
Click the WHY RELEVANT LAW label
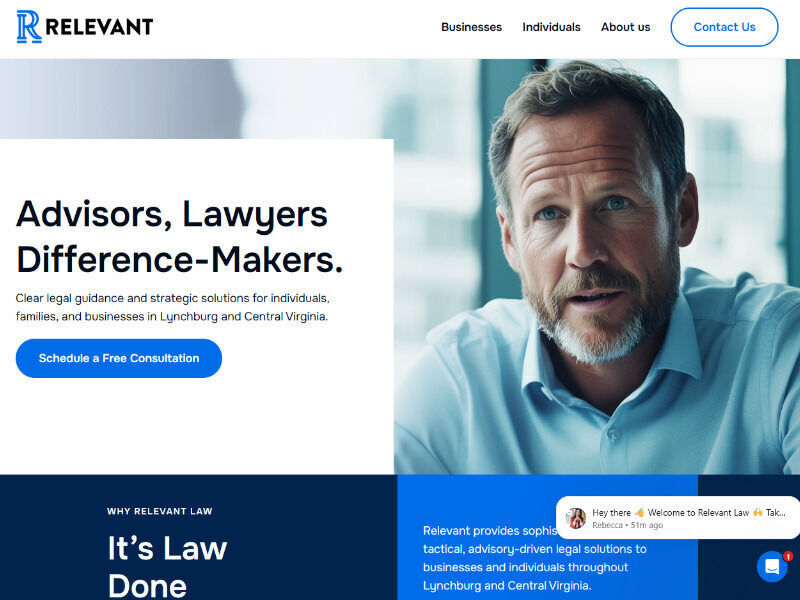tap(160, 511)
